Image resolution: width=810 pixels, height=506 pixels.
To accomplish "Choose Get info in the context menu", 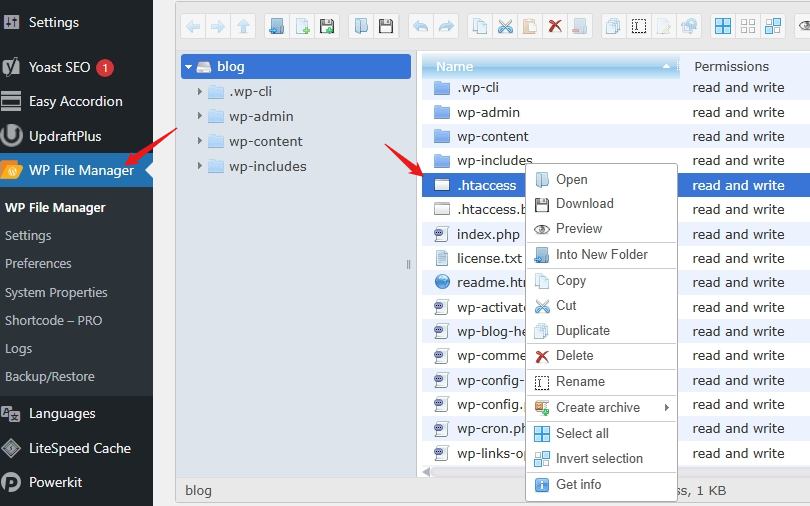I will tap(601, 484).
